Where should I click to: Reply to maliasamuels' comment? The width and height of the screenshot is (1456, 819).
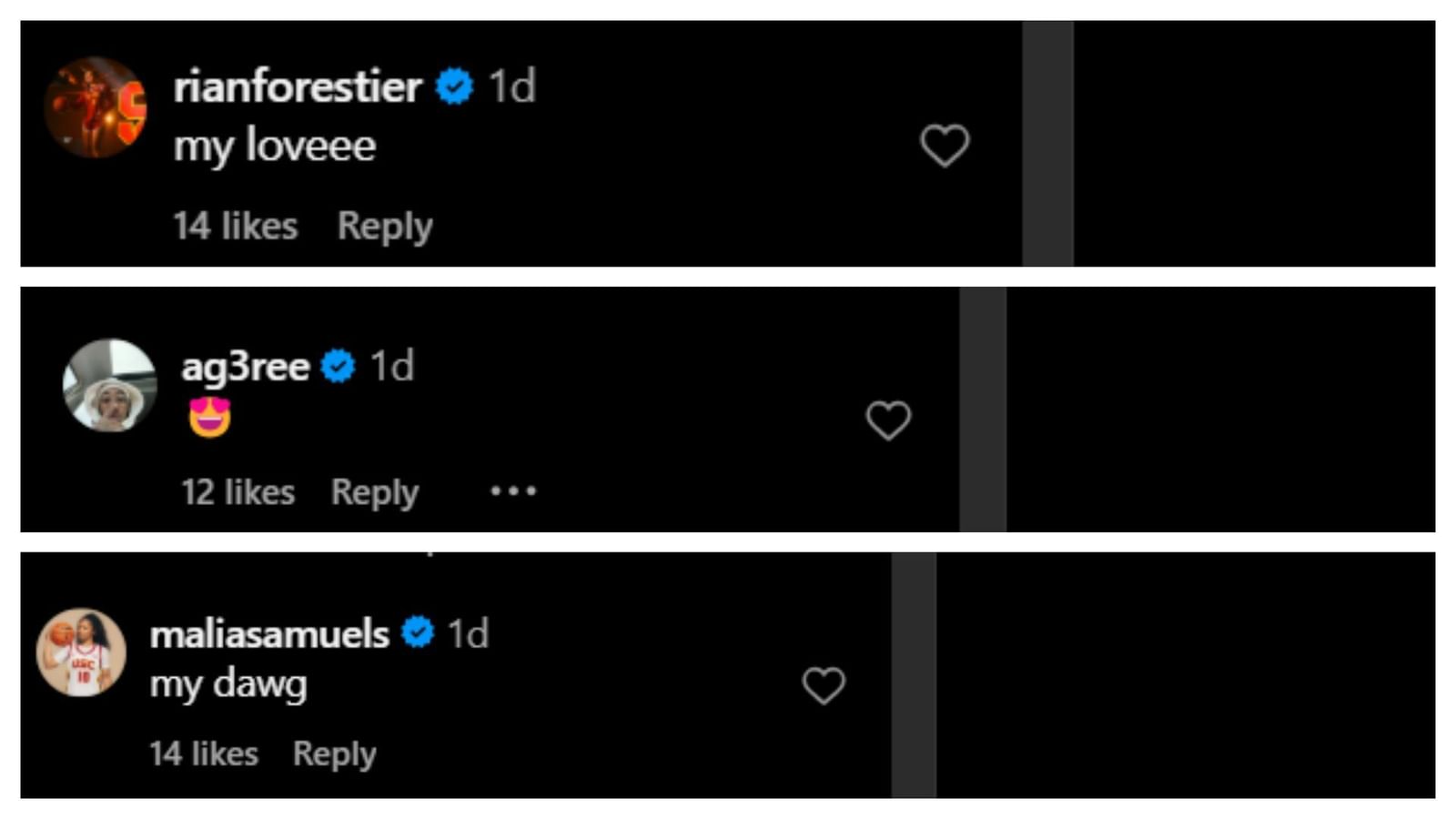pos(334,753)
